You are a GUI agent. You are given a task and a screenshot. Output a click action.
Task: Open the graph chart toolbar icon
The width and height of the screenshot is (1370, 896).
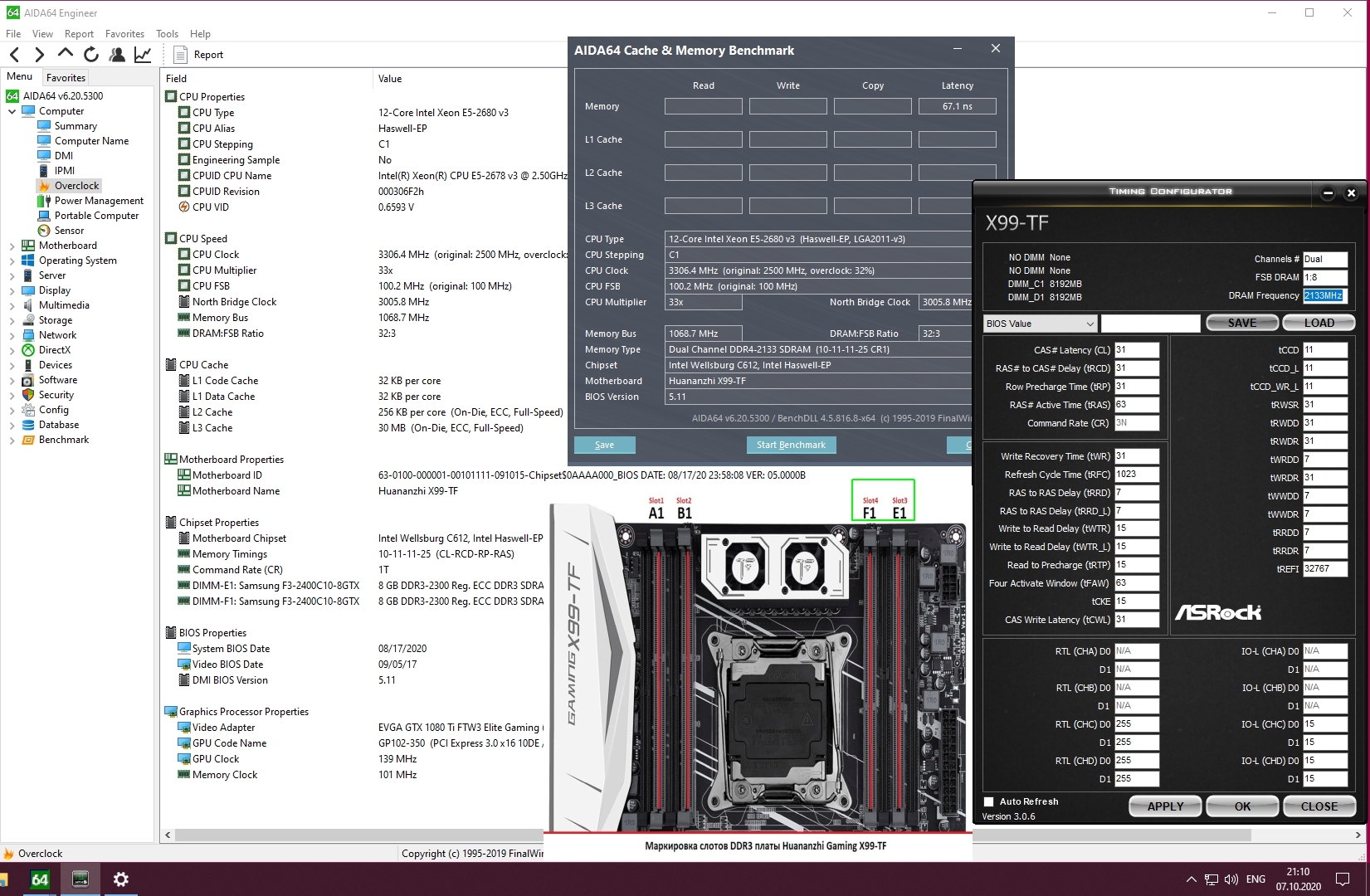pos(143,55)
